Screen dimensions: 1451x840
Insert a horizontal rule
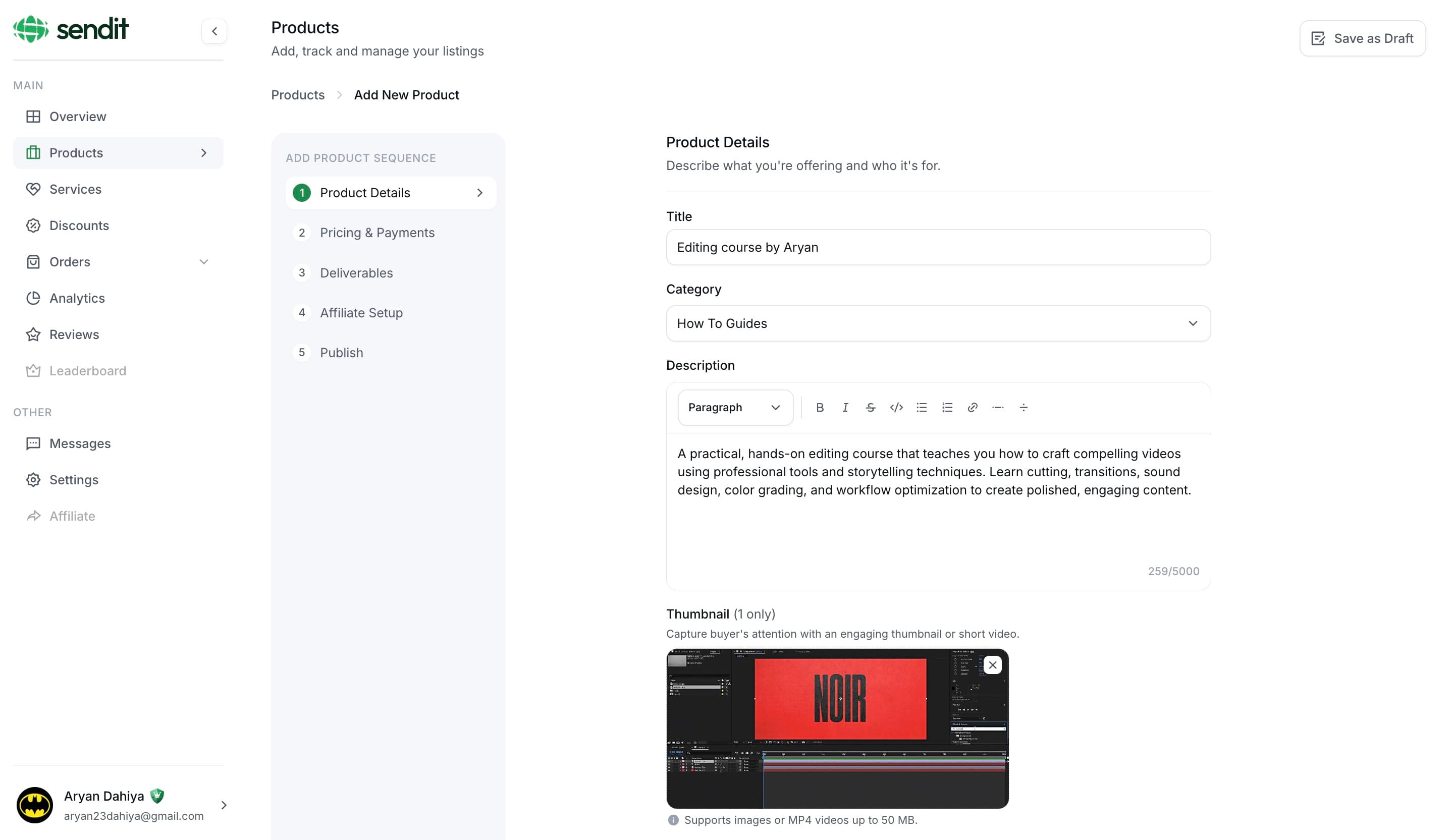(x=998, y=408)
